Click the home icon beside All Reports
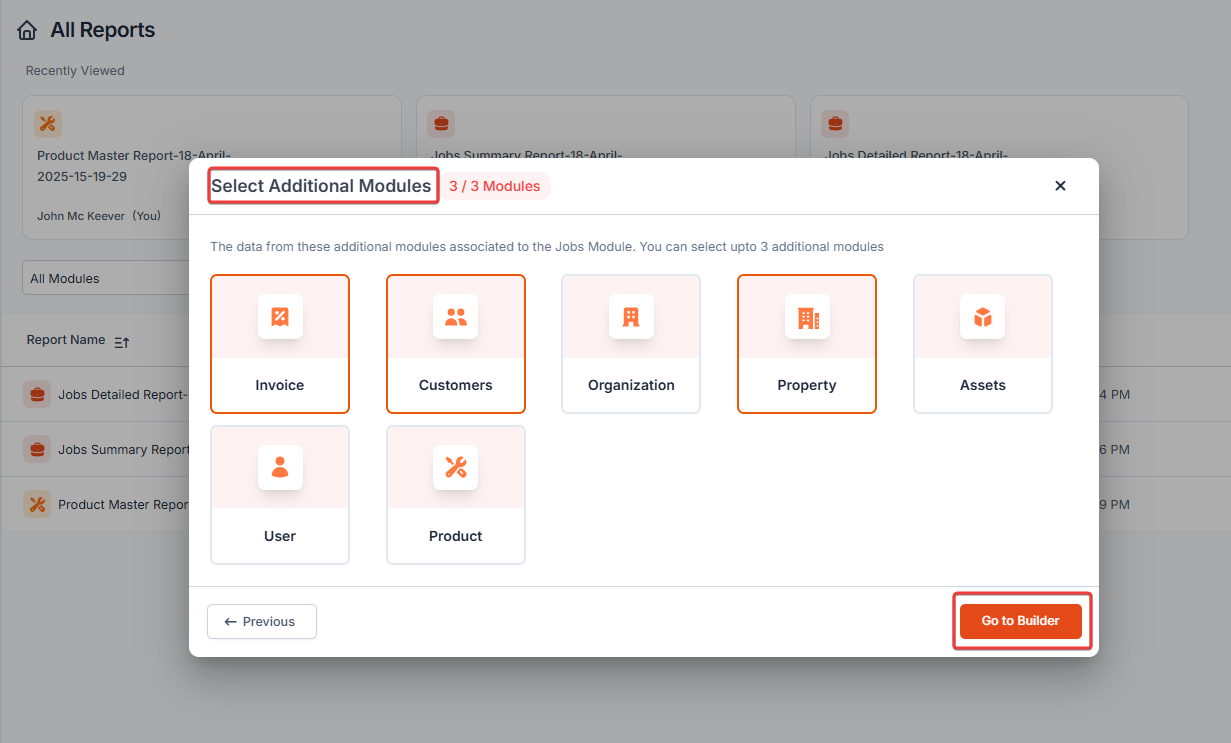This screenshot has width=1231, height=743. [x=27, y=31]
